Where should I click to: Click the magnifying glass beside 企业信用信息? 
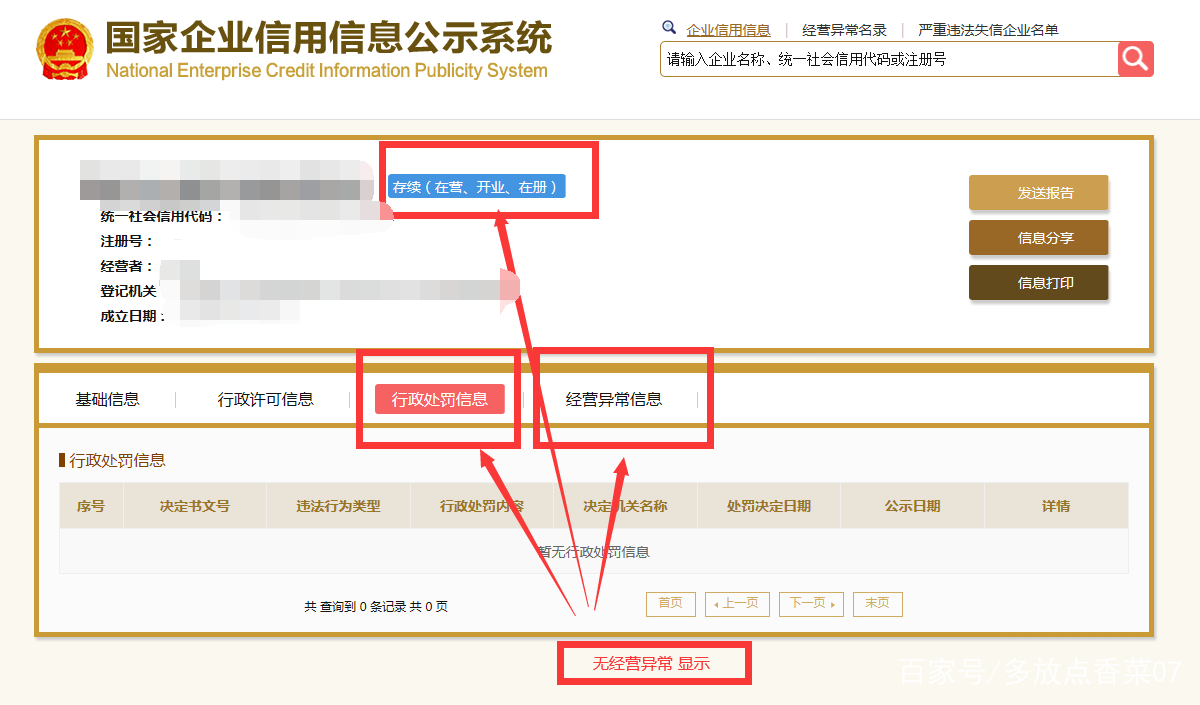click(x=668, y=28)
